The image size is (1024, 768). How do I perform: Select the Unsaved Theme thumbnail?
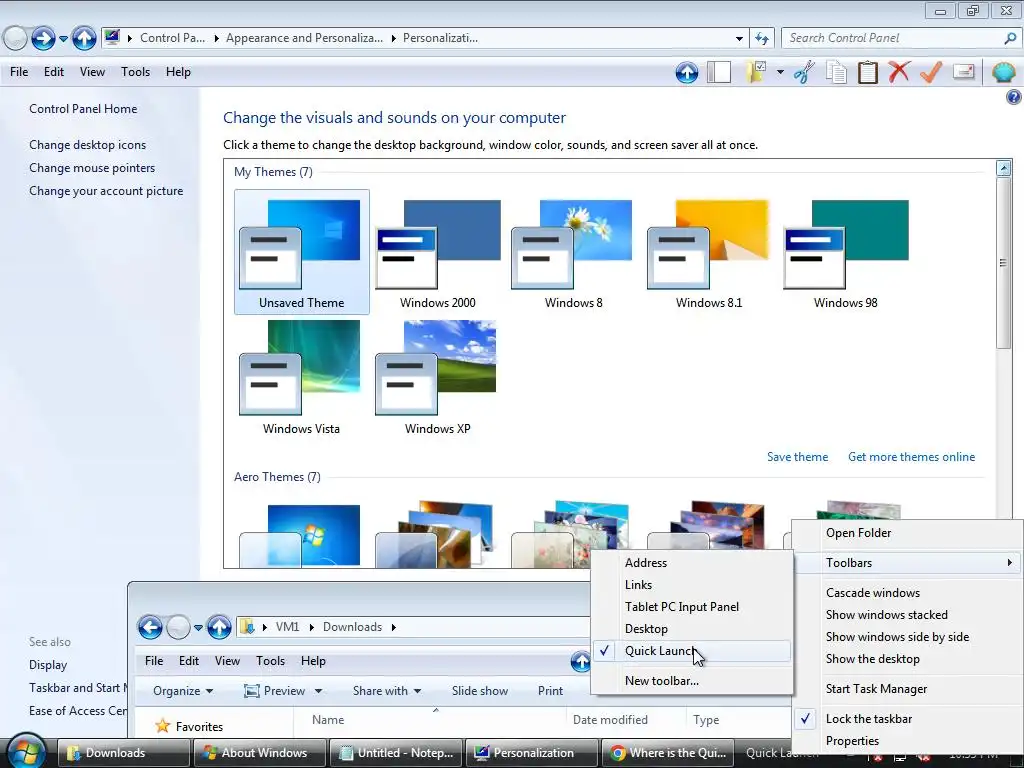[302, 252]
